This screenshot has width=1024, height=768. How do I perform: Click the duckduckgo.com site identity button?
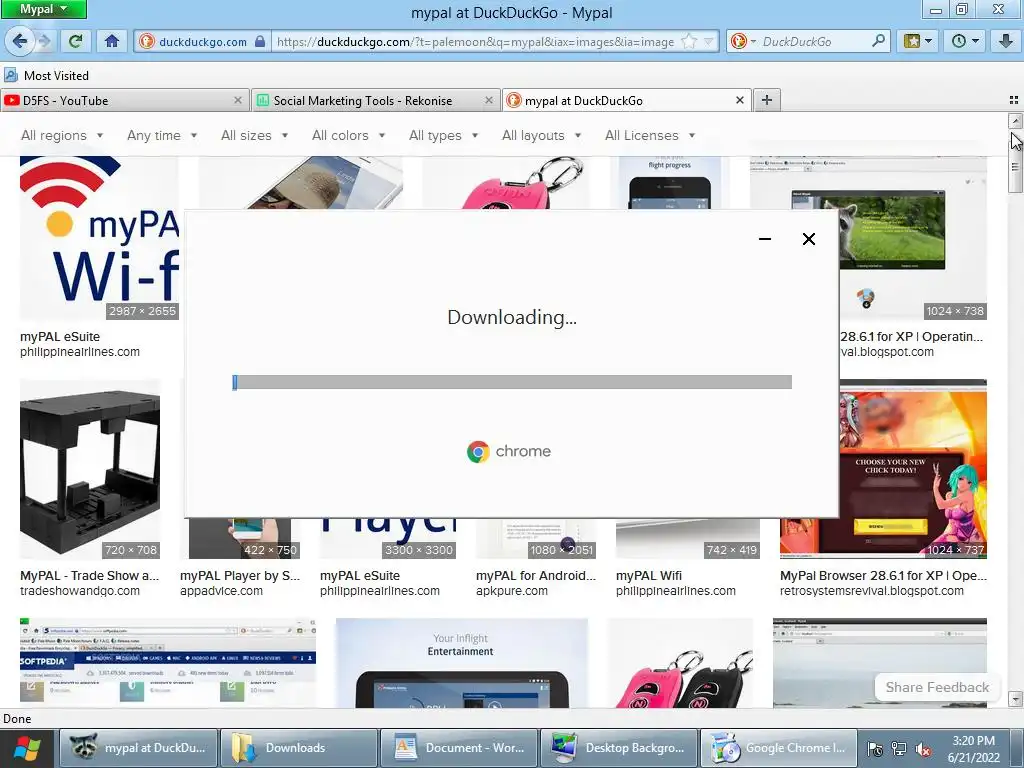pyautogui.click(x=201, y=42)
